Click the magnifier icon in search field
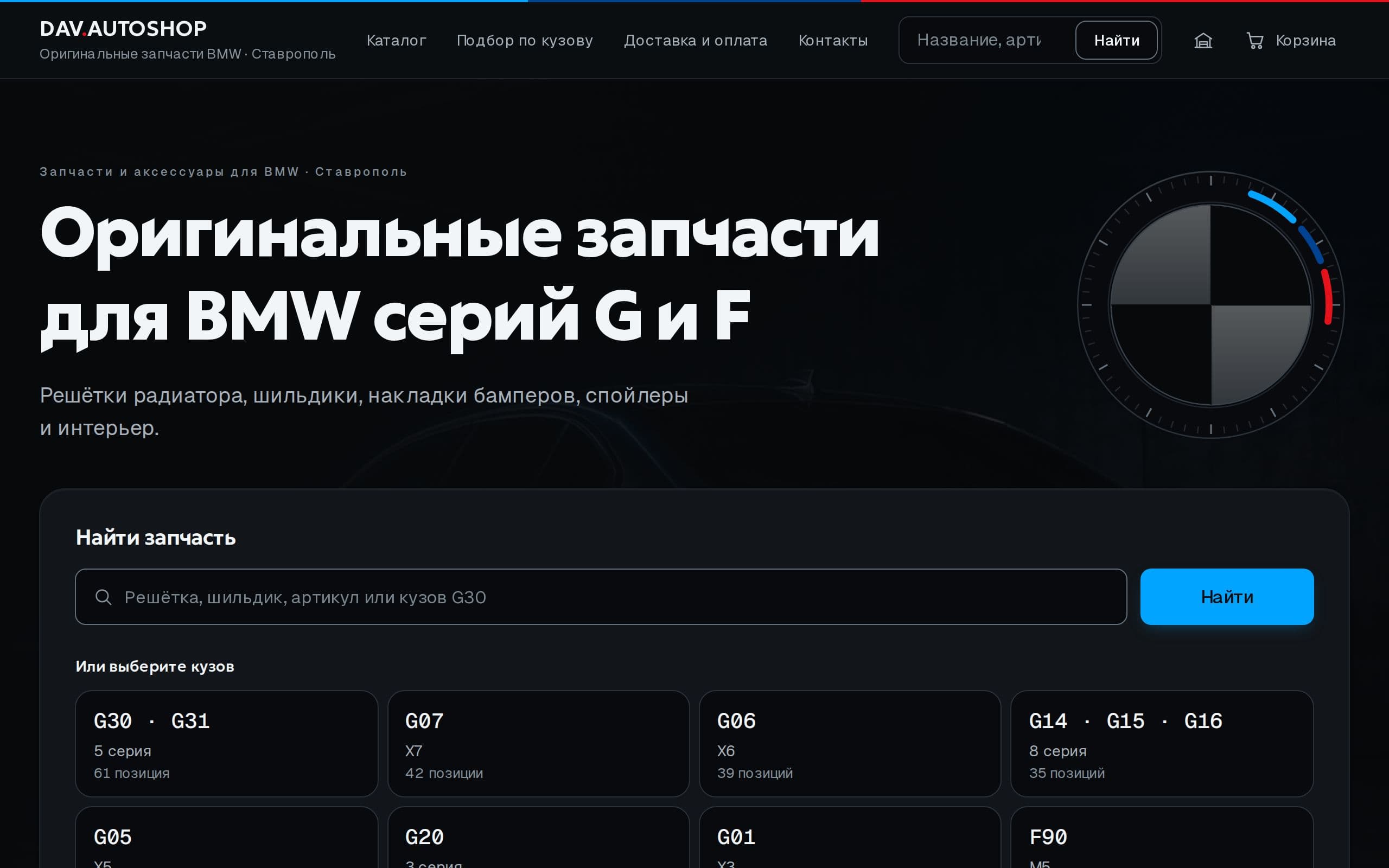Screen dimensions: 1389x868 [x=103, y=597]
